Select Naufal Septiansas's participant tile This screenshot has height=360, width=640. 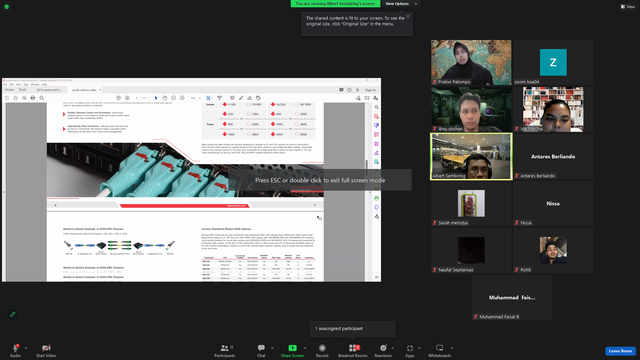tap(471, 250)
